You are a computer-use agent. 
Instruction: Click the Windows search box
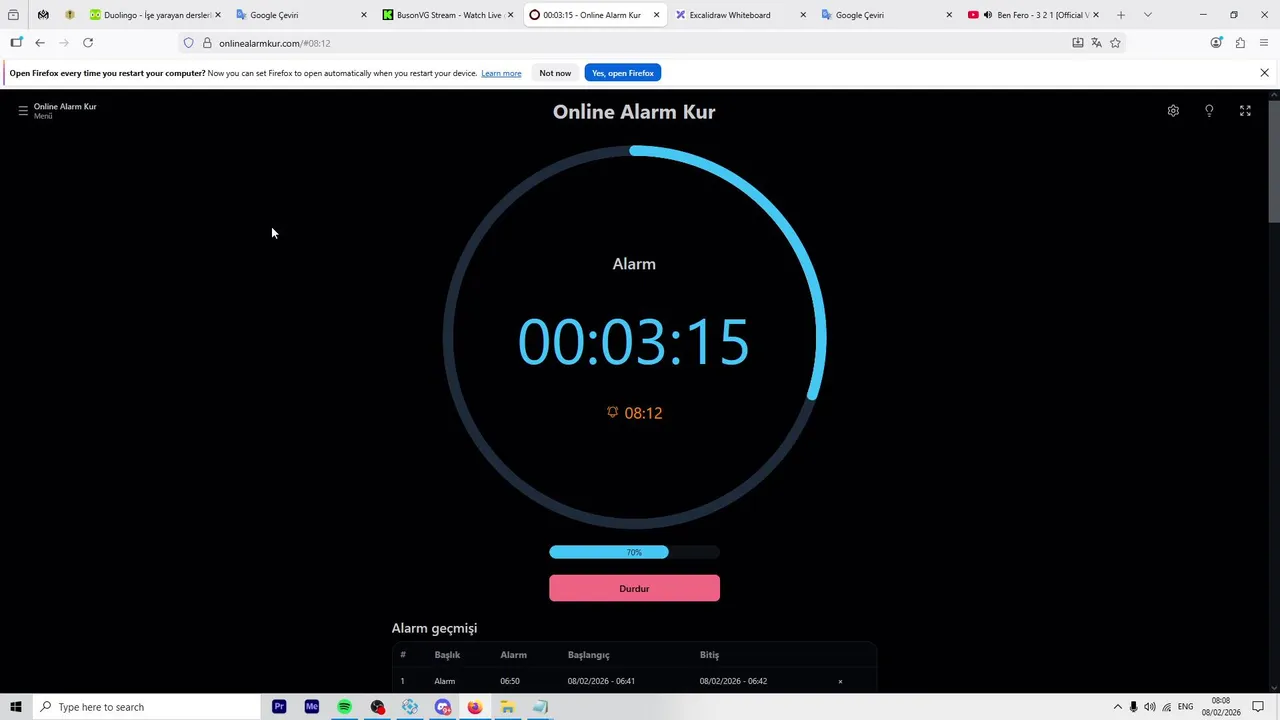[146, 707]
